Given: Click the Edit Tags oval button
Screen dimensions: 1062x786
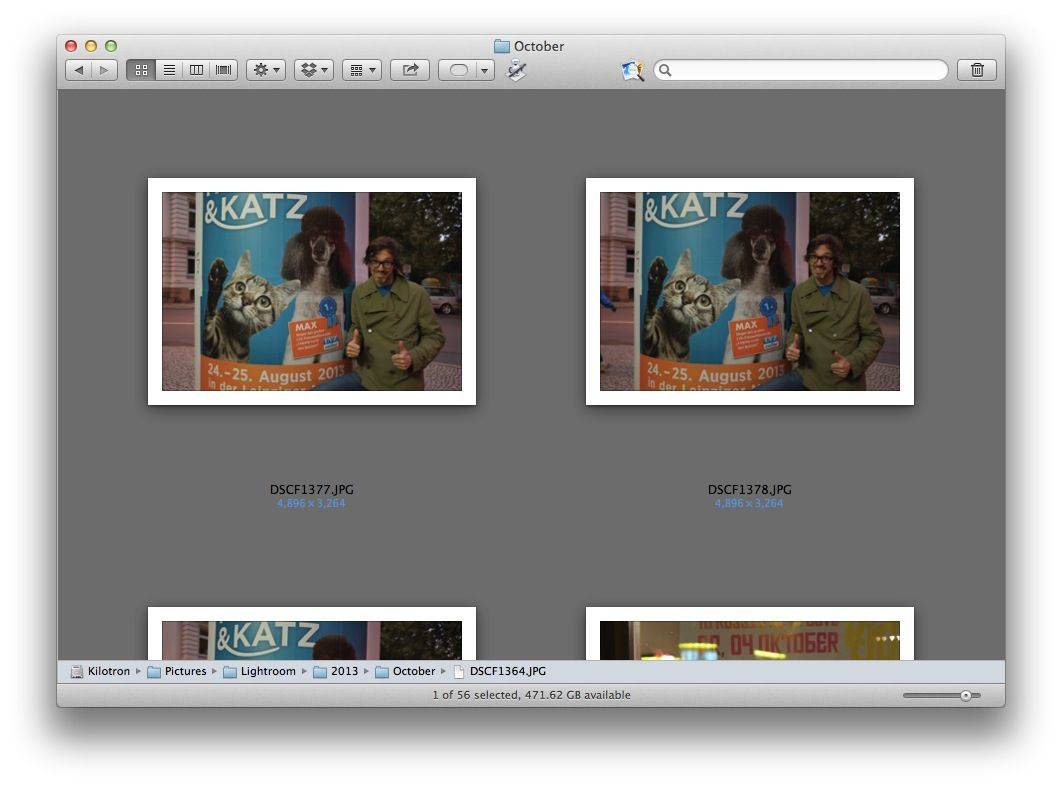Looking at the screenshot, I should click(x=458, y=70).
